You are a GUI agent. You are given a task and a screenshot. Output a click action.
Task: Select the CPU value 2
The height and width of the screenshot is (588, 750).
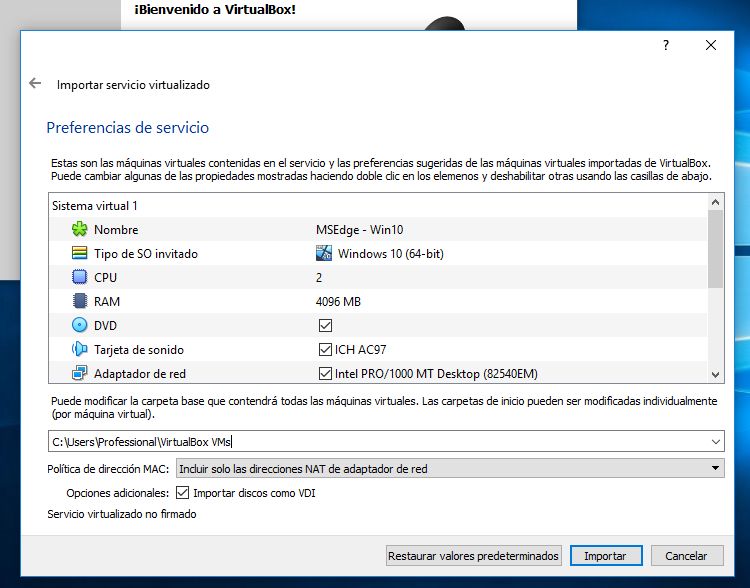(319, 277)
